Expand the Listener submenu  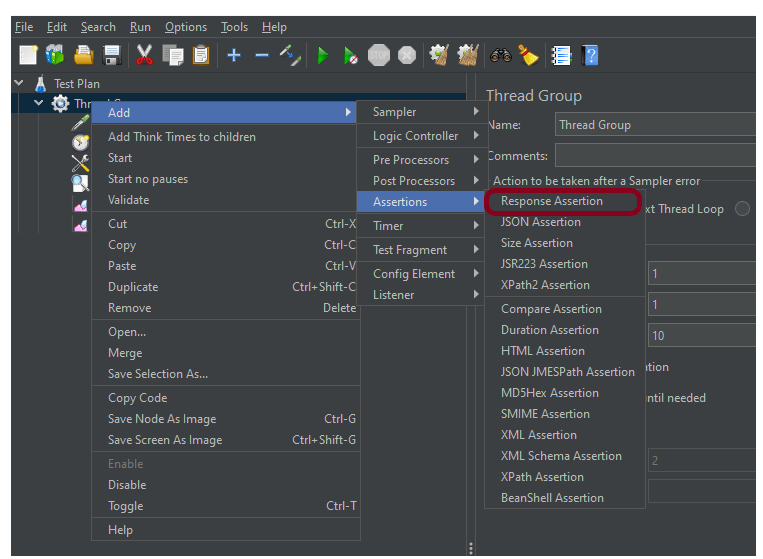(420, 295)
